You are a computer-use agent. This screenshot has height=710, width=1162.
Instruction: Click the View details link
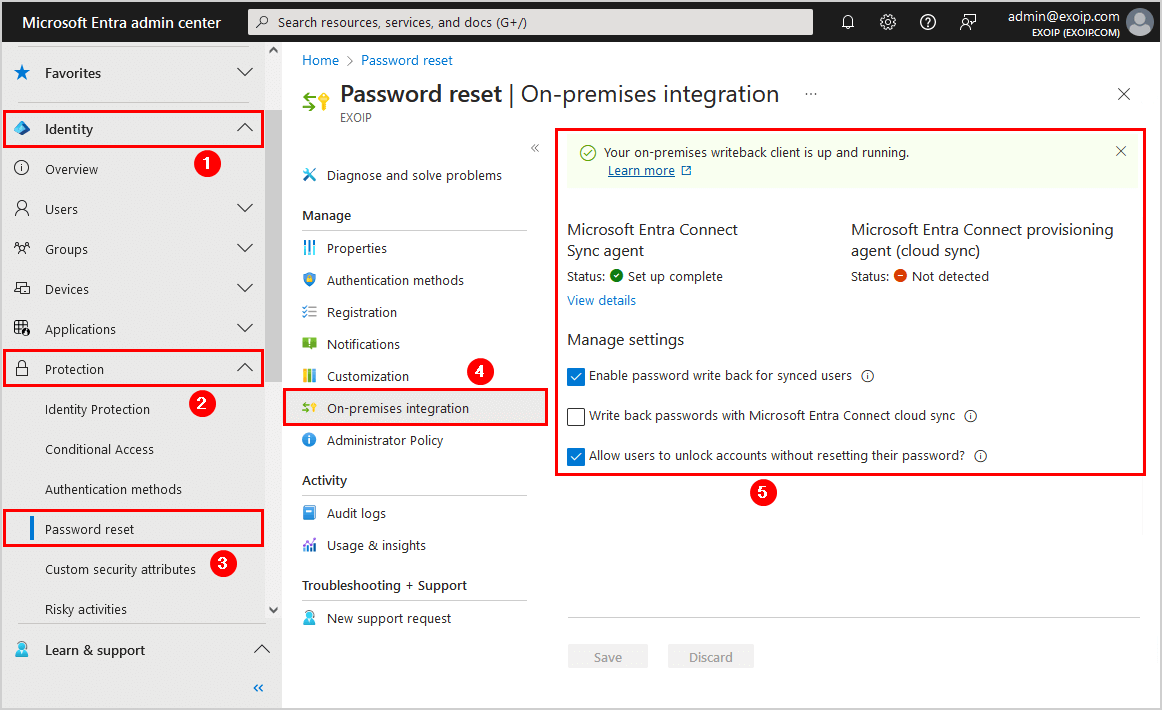(601, 300)
